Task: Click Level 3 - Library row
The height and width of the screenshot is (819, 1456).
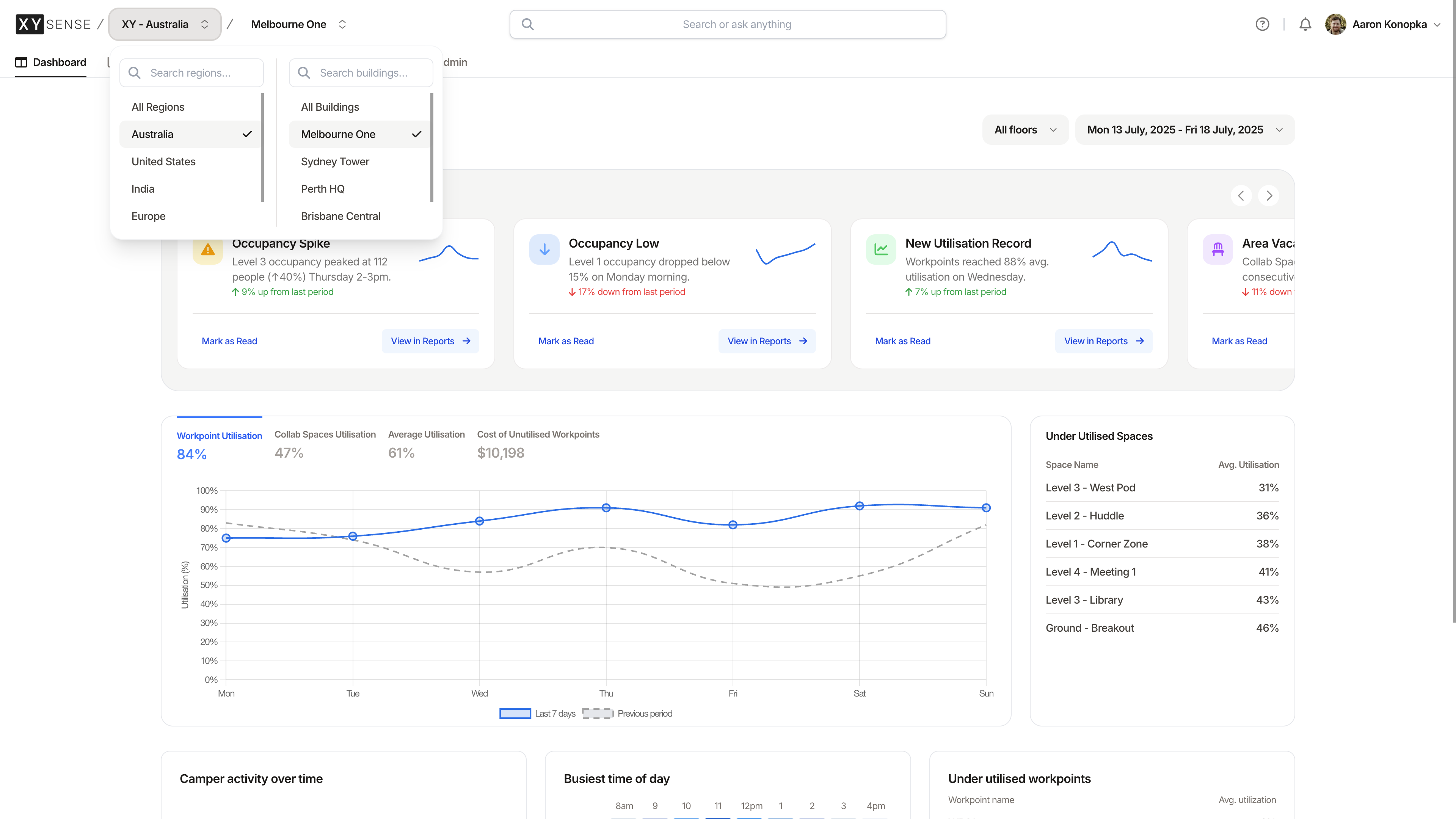Action: (1162, 600)
